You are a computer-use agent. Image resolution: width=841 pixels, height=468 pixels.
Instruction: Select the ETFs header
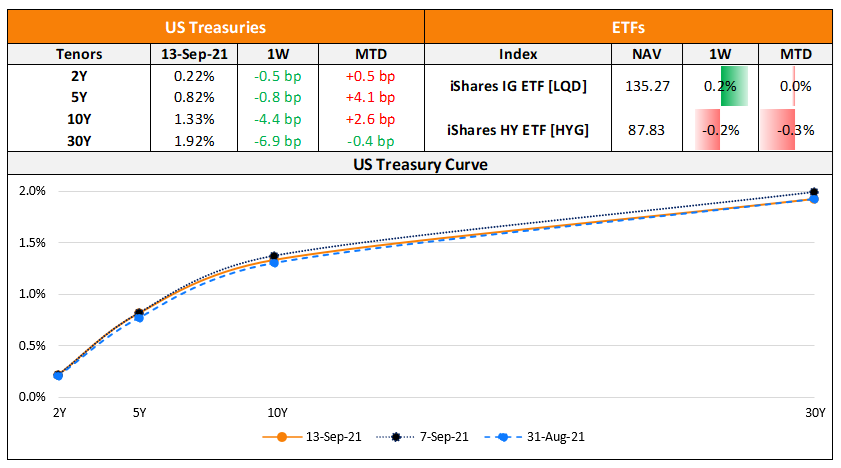coord(629,29)
